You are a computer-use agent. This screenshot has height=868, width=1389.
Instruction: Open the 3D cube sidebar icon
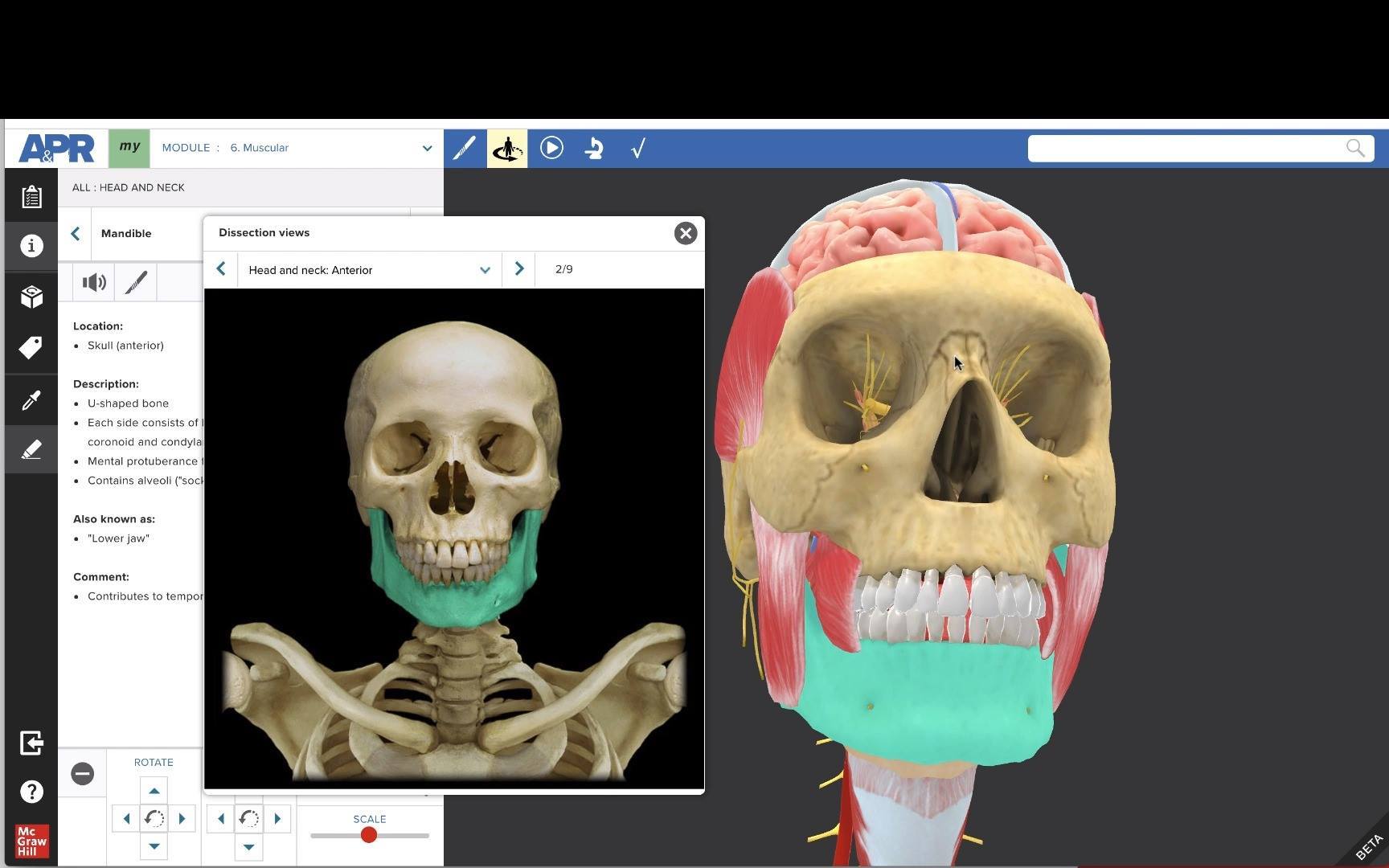[31, 297]
